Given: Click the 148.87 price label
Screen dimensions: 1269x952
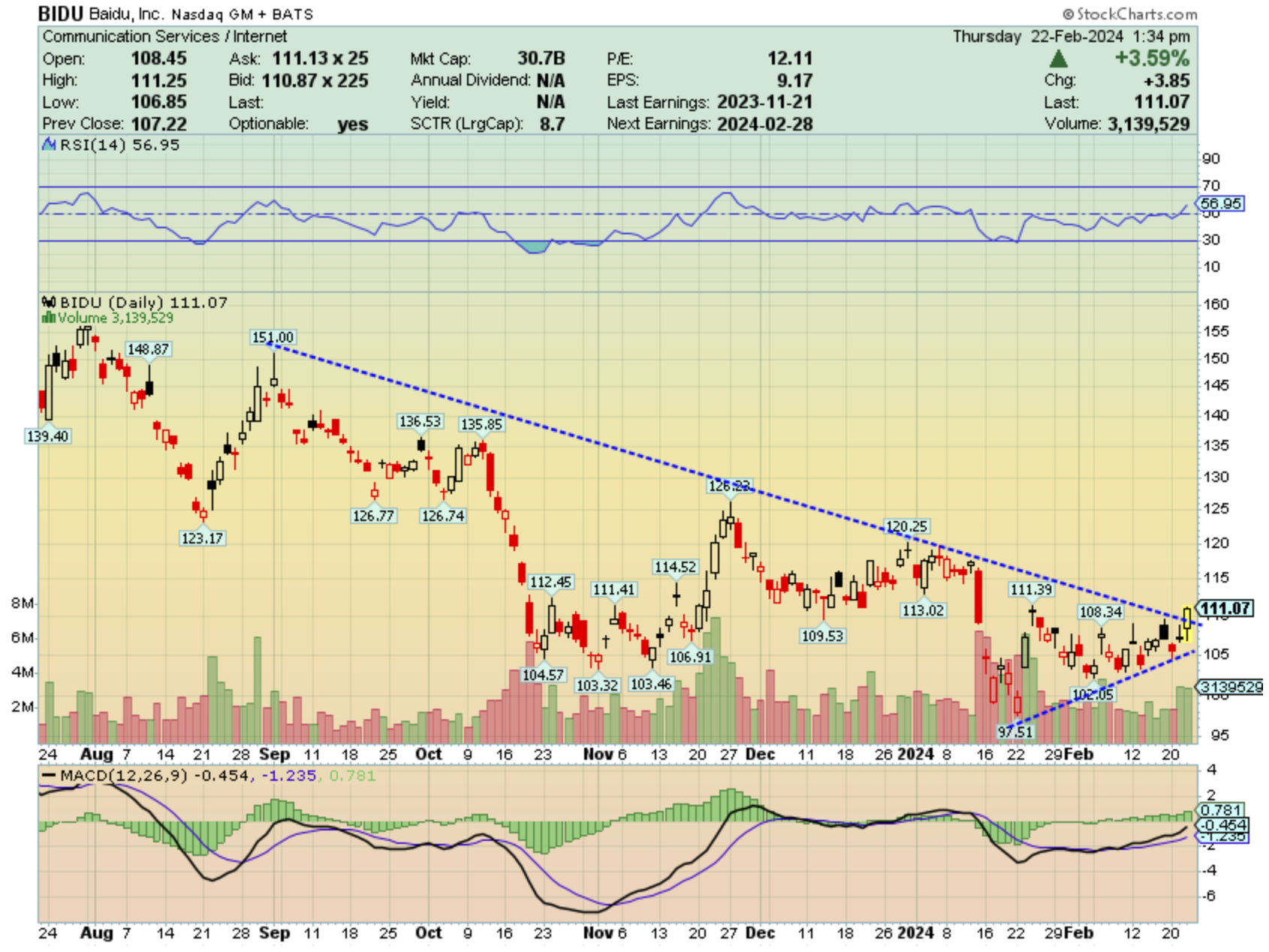Looking at the screenshot, I should pyautogui.click(x=148, y=349).
